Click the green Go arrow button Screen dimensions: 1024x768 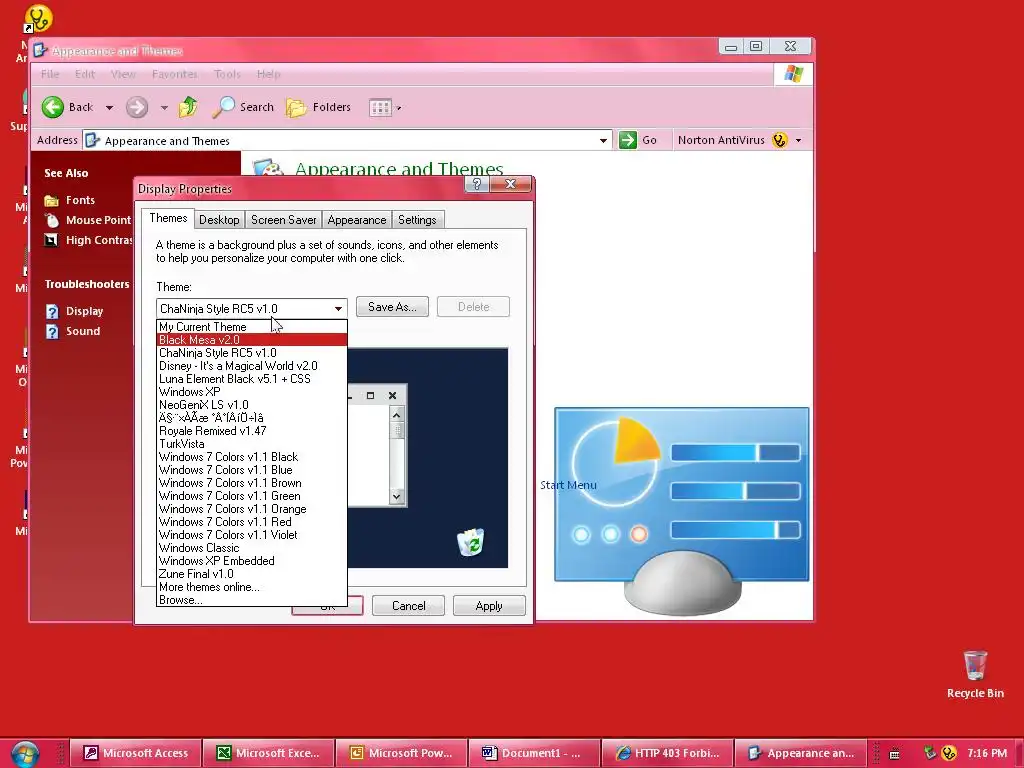point(628,140)
